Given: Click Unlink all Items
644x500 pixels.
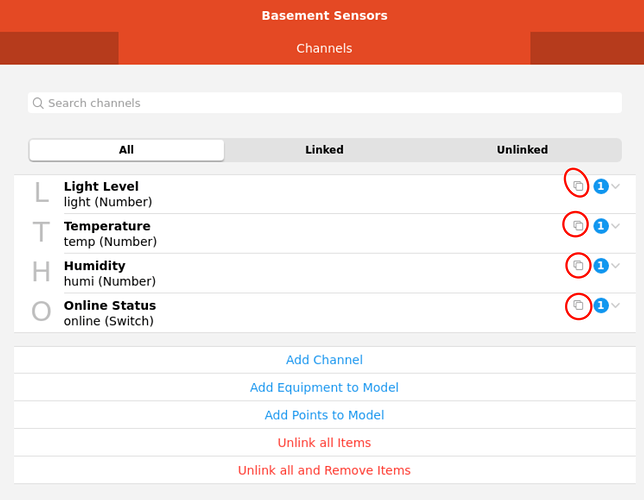Looking at the screenshot, I should click(324, 443).
